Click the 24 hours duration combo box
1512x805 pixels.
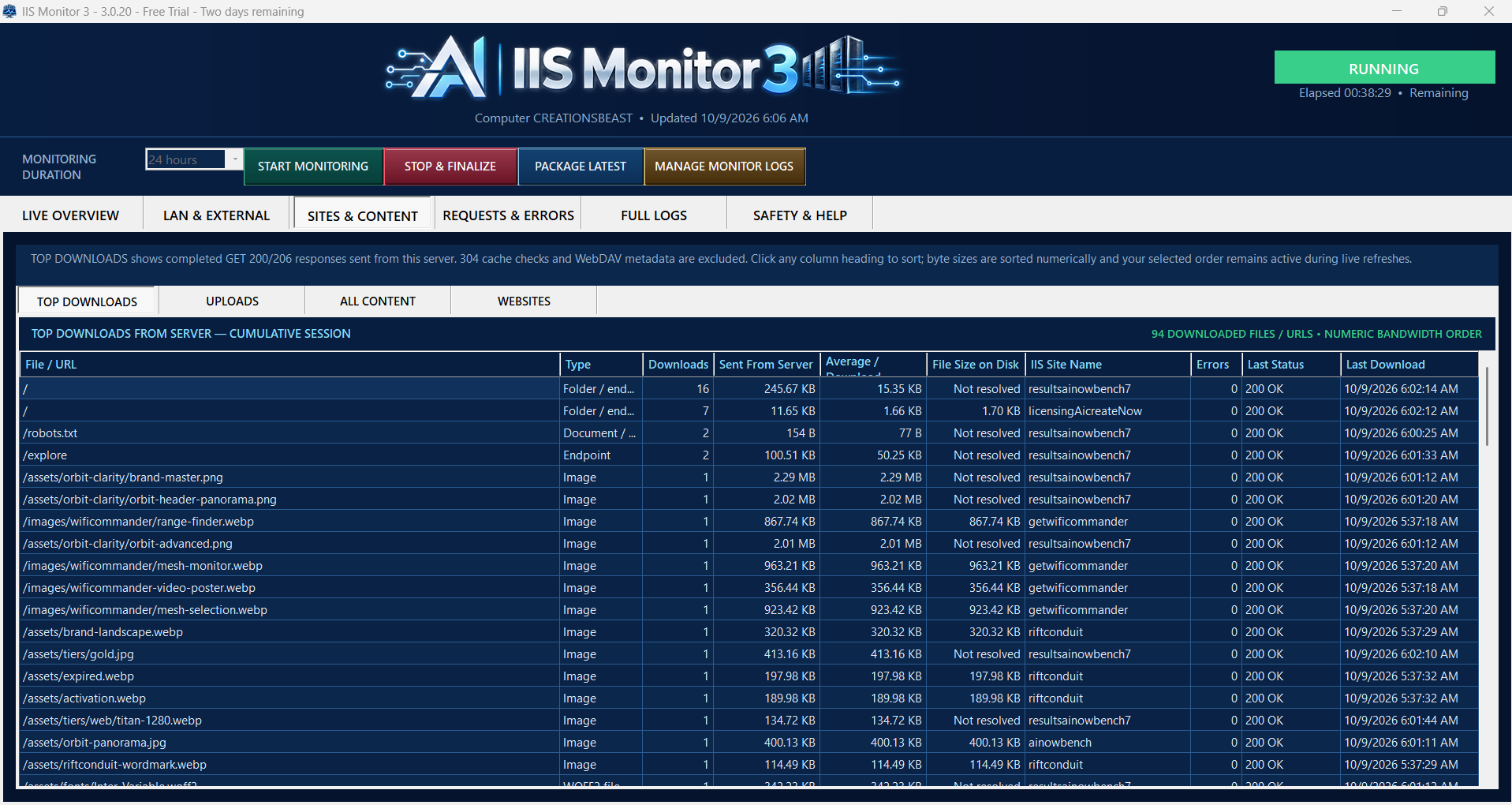[194, 159]
